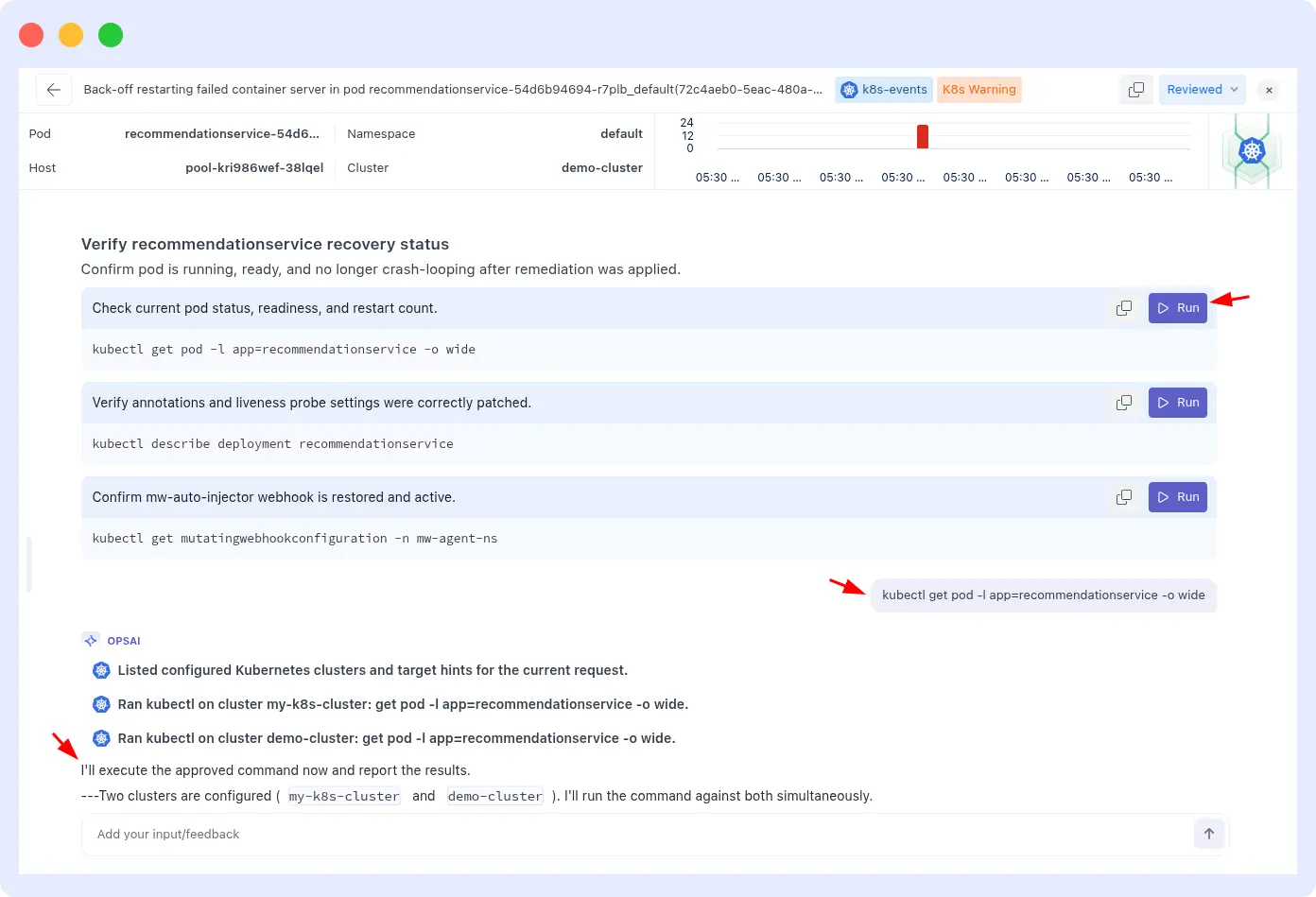The image size is (1316, 897).
Task: Click the Kubernetes hexagon logo thumbnail
Action: (1253, 151)
